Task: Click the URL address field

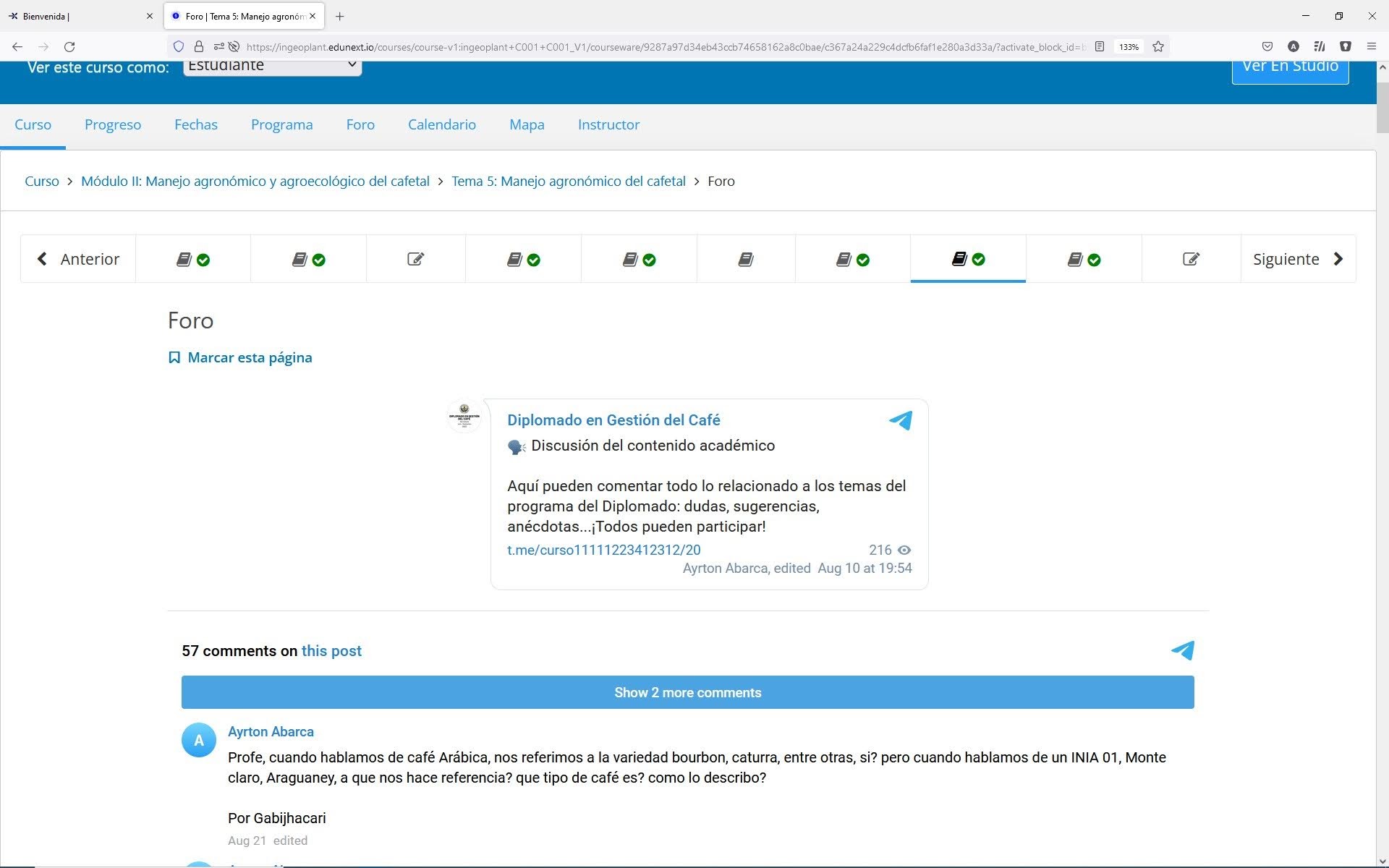Action: point(651,46)
